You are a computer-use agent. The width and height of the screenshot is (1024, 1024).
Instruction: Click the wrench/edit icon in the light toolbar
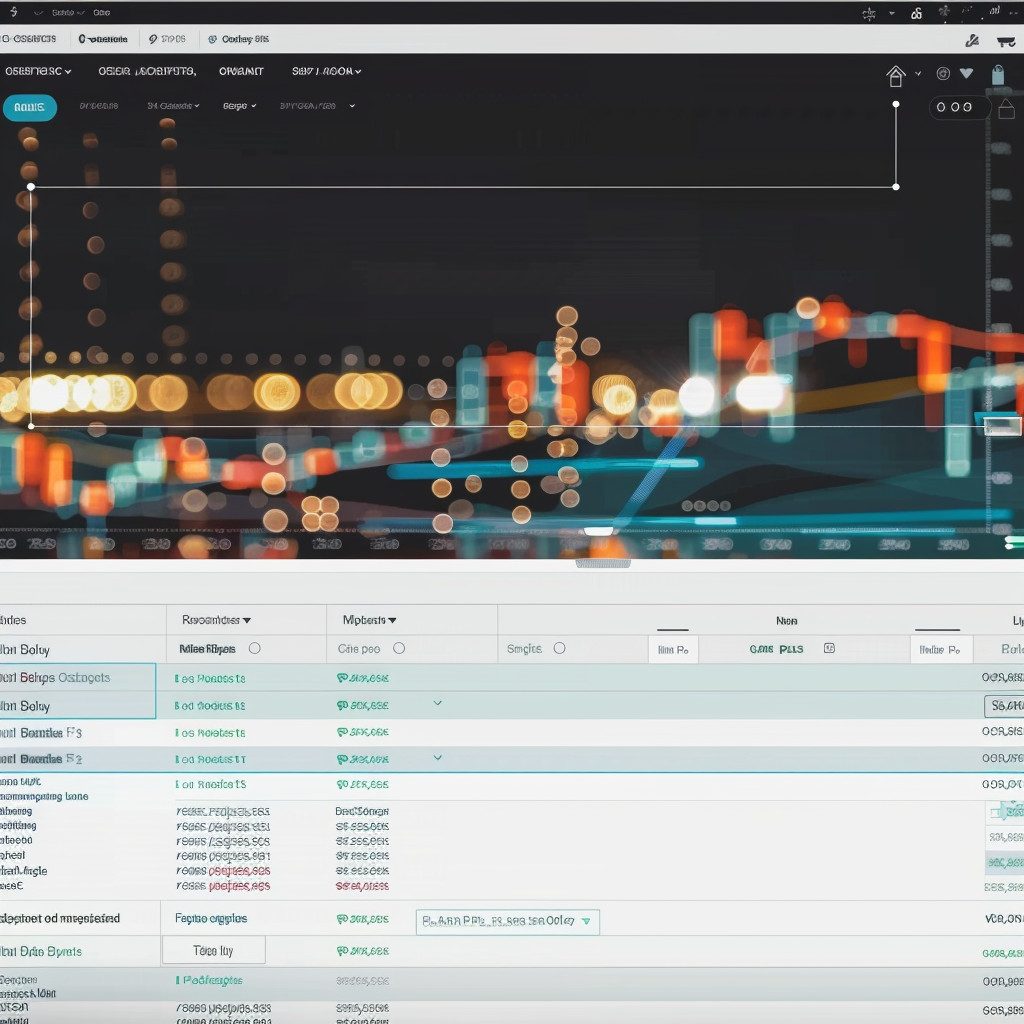[972, 41]
